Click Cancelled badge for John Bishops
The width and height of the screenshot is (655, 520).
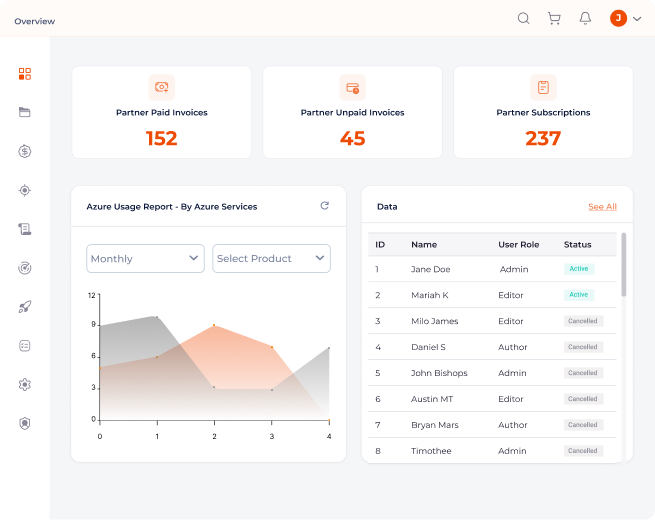(583, 373)
